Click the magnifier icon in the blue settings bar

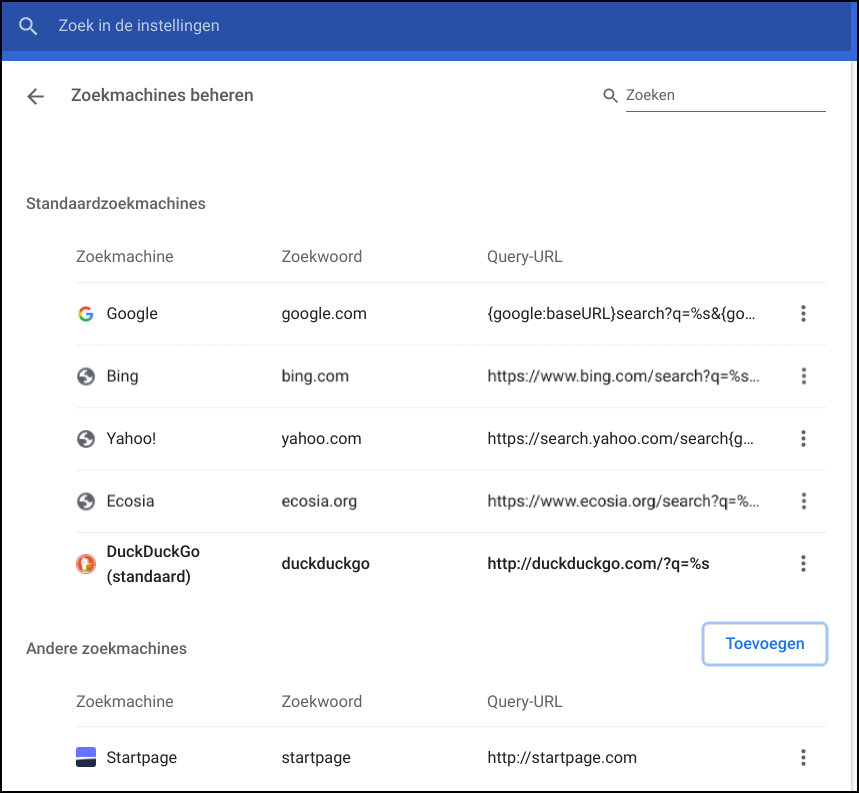(x=27, y=26)
